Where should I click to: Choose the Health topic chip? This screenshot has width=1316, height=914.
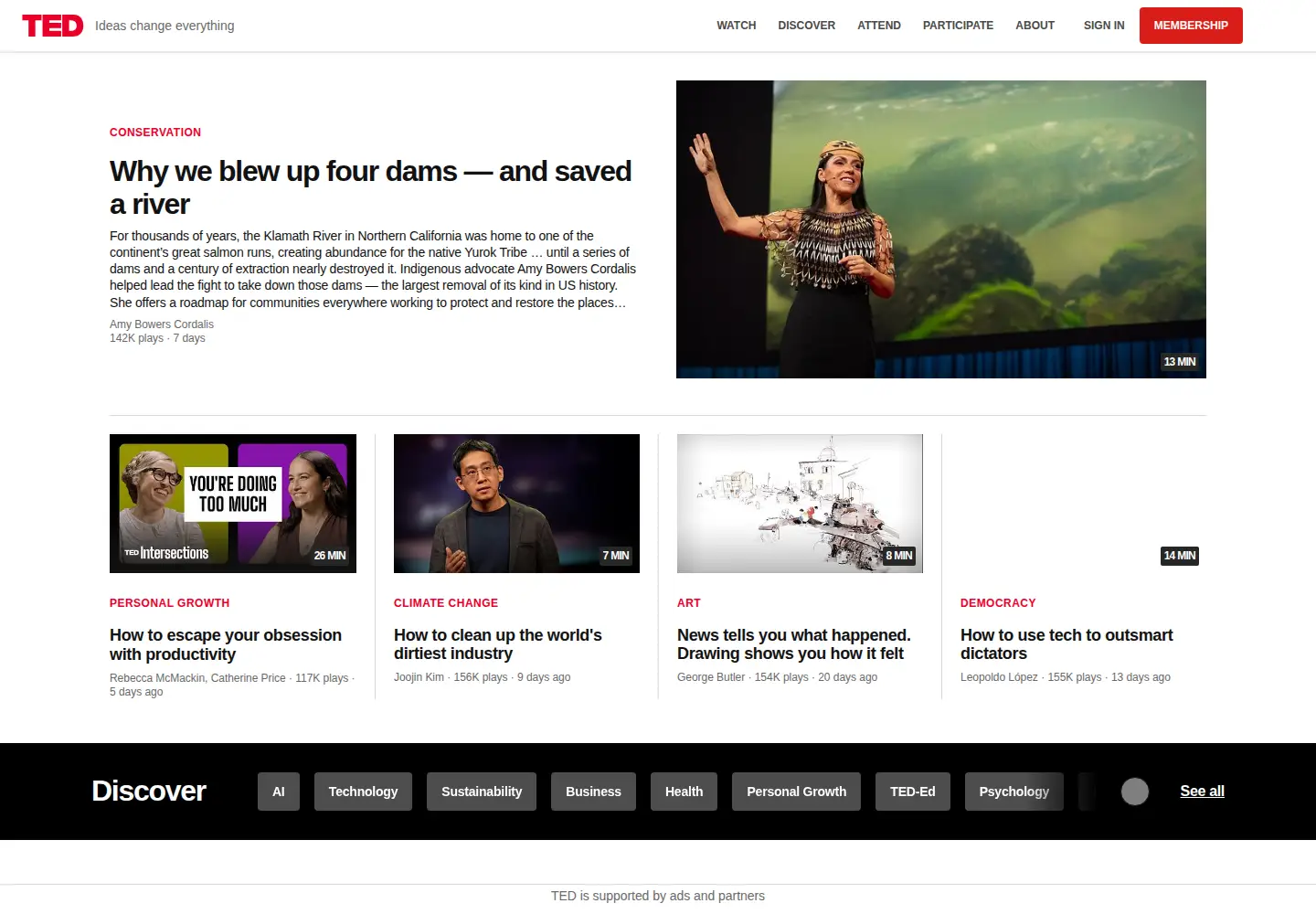[x=685, y=792]
